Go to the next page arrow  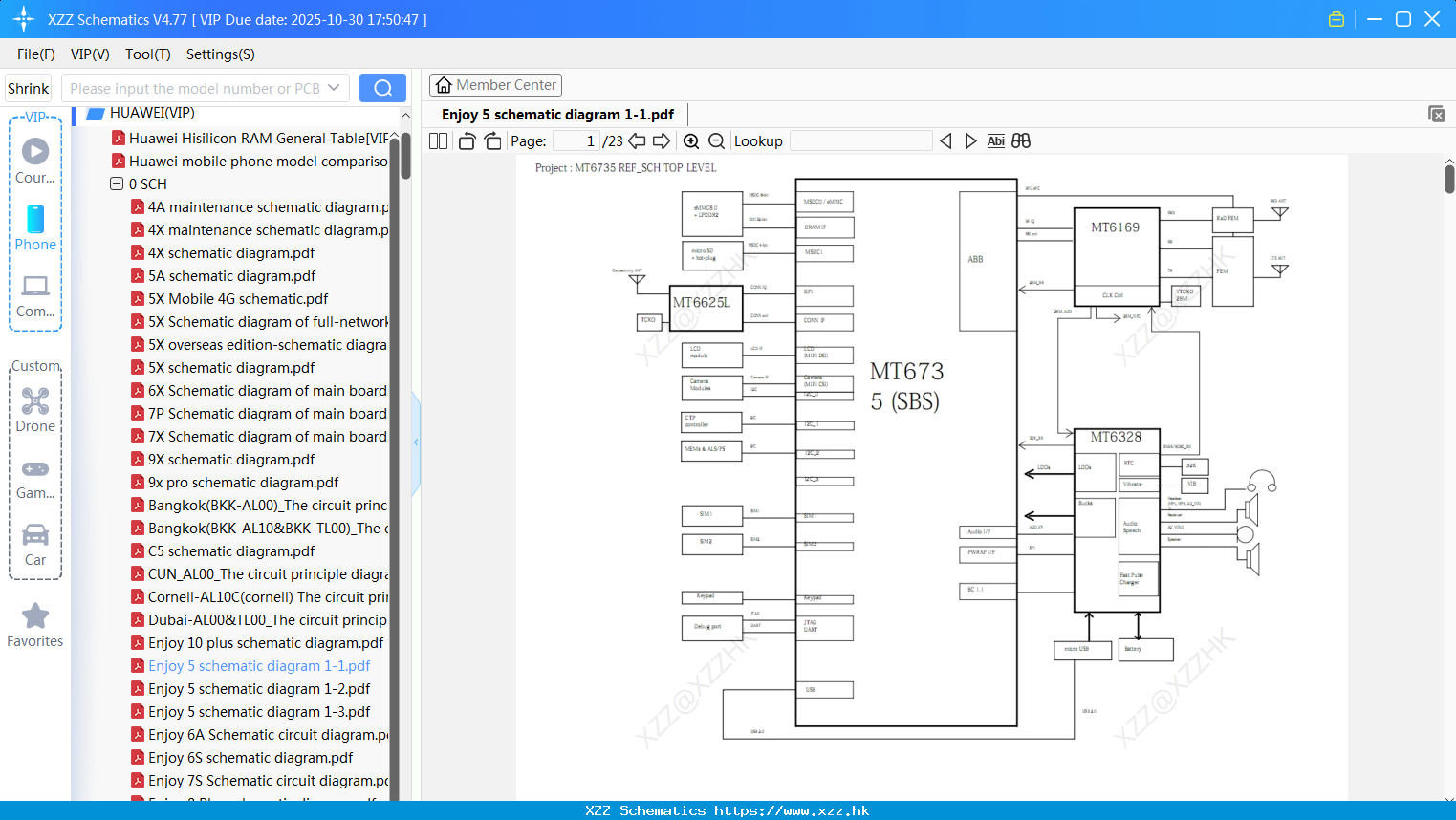(662, 140)
